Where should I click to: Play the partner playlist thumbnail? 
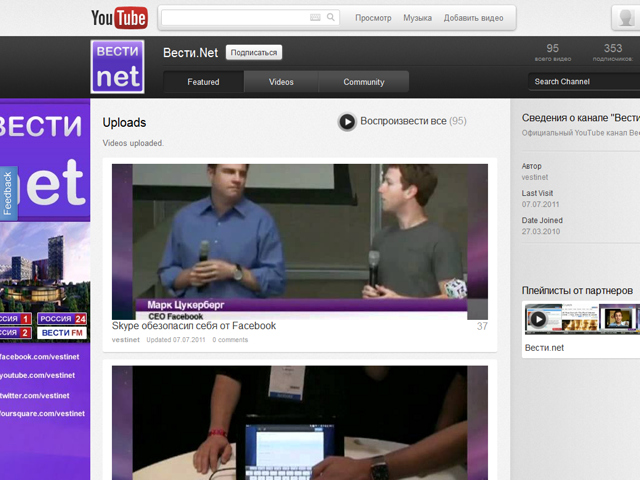tap(581, 318)
